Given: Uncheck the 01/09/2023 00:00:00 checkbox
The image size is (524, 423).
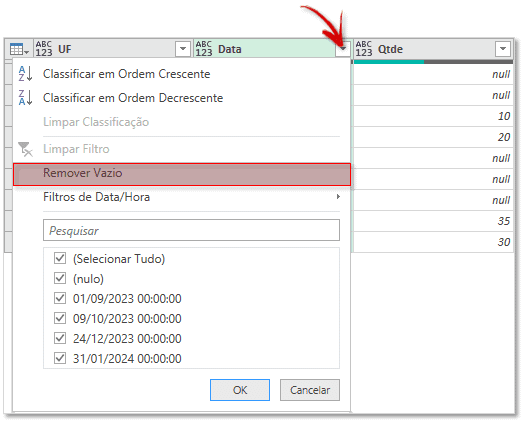Looking at the screenshot, I should click(60, 298).
